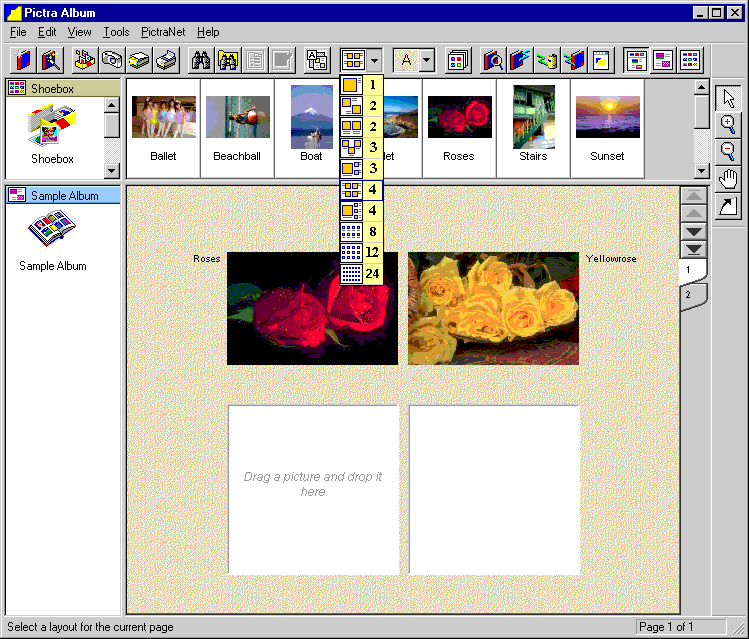Click the Shoebox panel header
Image resolution: width=749 pixels, height=639 pixels.
click(63, 88)
